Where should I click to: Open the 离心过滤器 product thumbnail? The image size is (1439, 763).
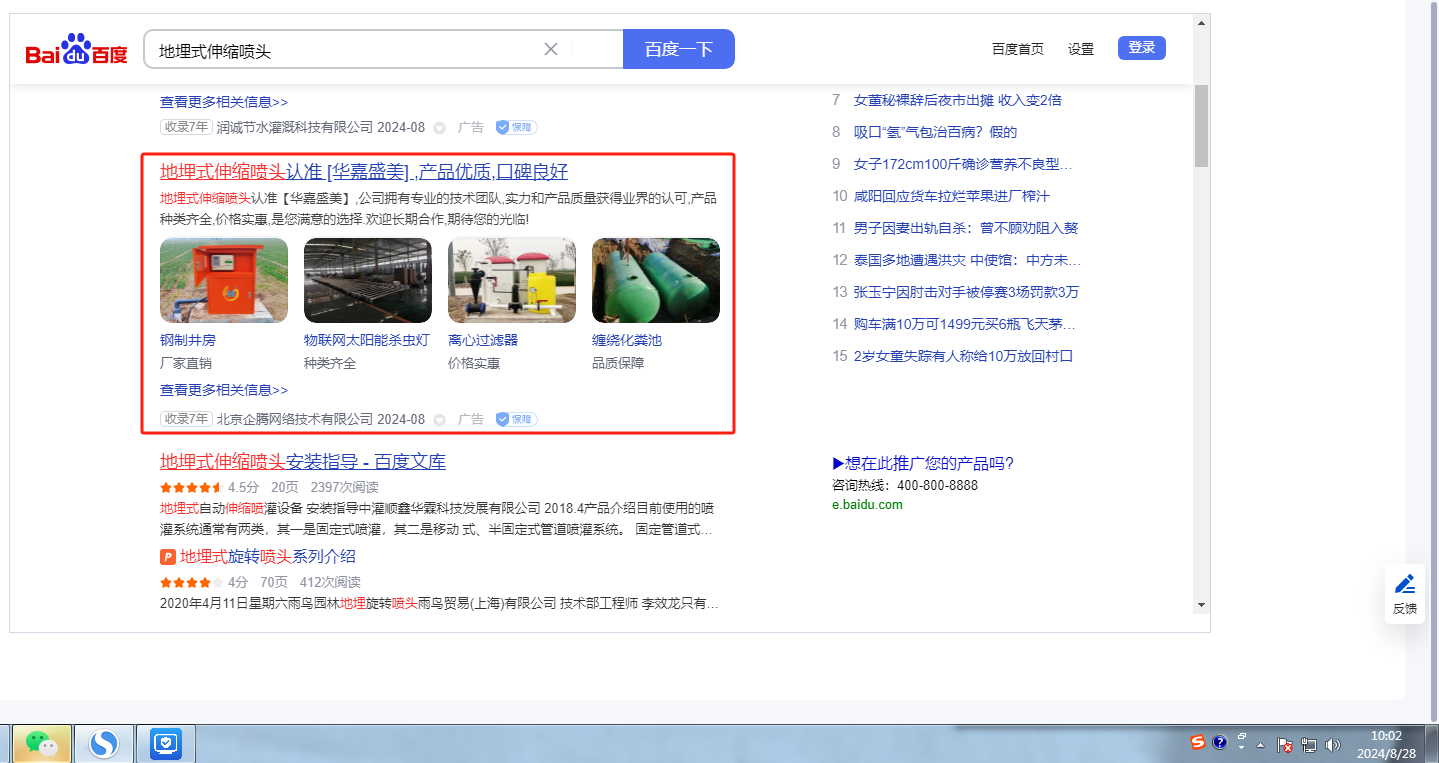click(x=512, y=280)
